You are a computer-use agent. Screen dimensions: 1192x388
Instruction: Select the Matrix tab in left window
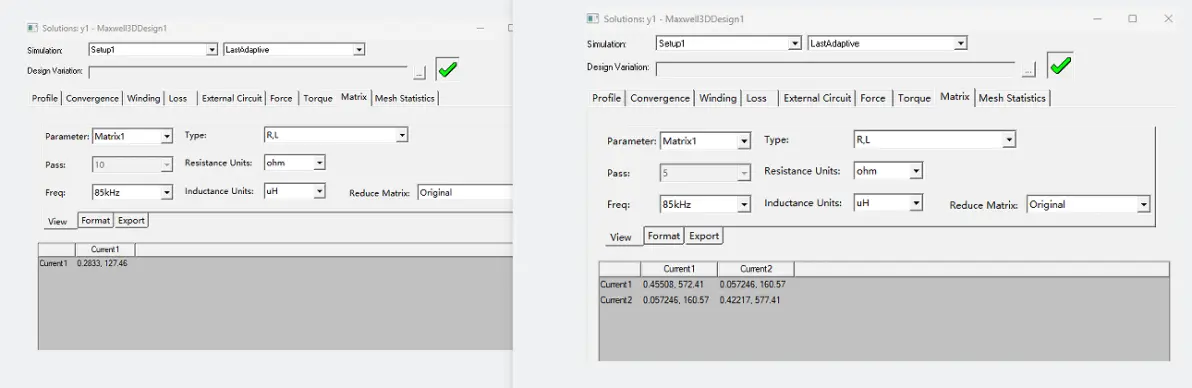click(x=354, y=97)
